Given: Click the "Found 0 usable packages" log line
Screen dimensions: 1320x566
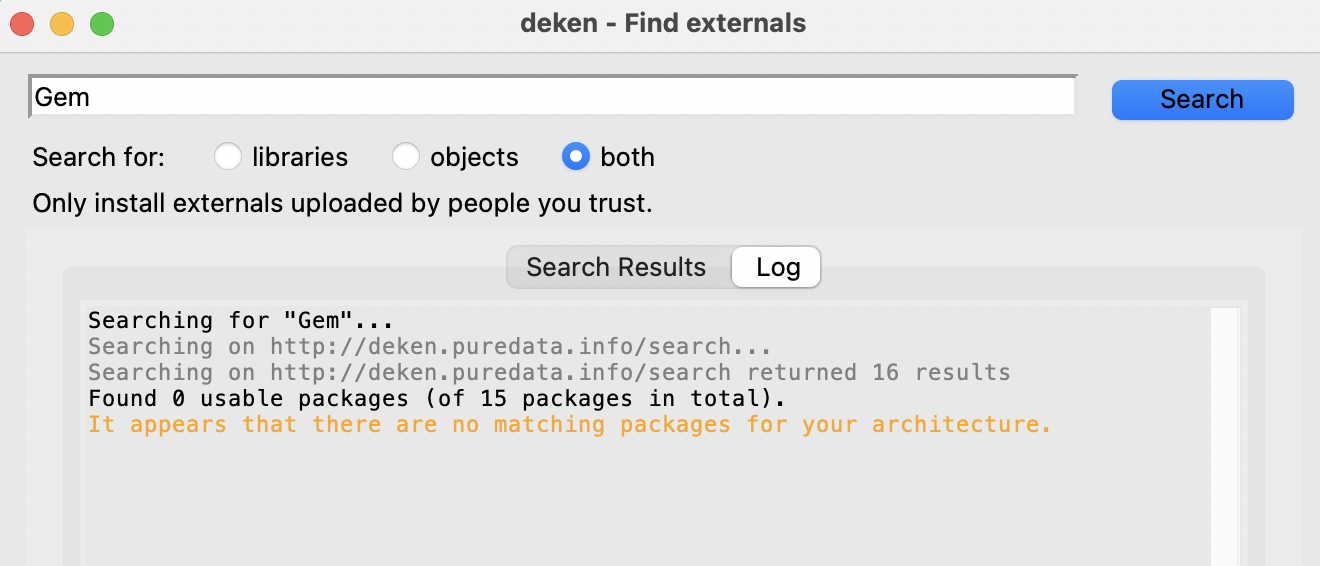Looking at the screenshot, I should 437,398.
